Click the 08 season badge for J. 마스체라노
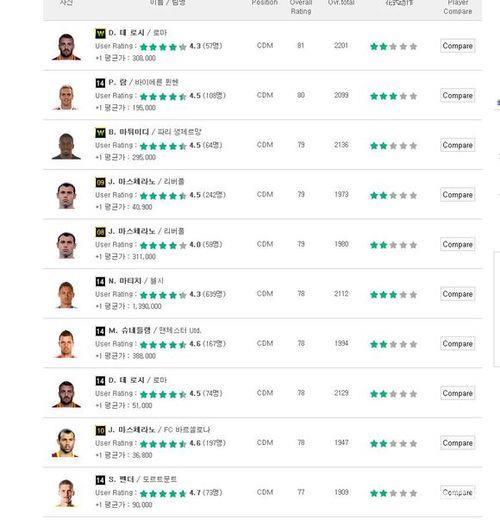The image size is (500, 520). click(x=100, y=232)
